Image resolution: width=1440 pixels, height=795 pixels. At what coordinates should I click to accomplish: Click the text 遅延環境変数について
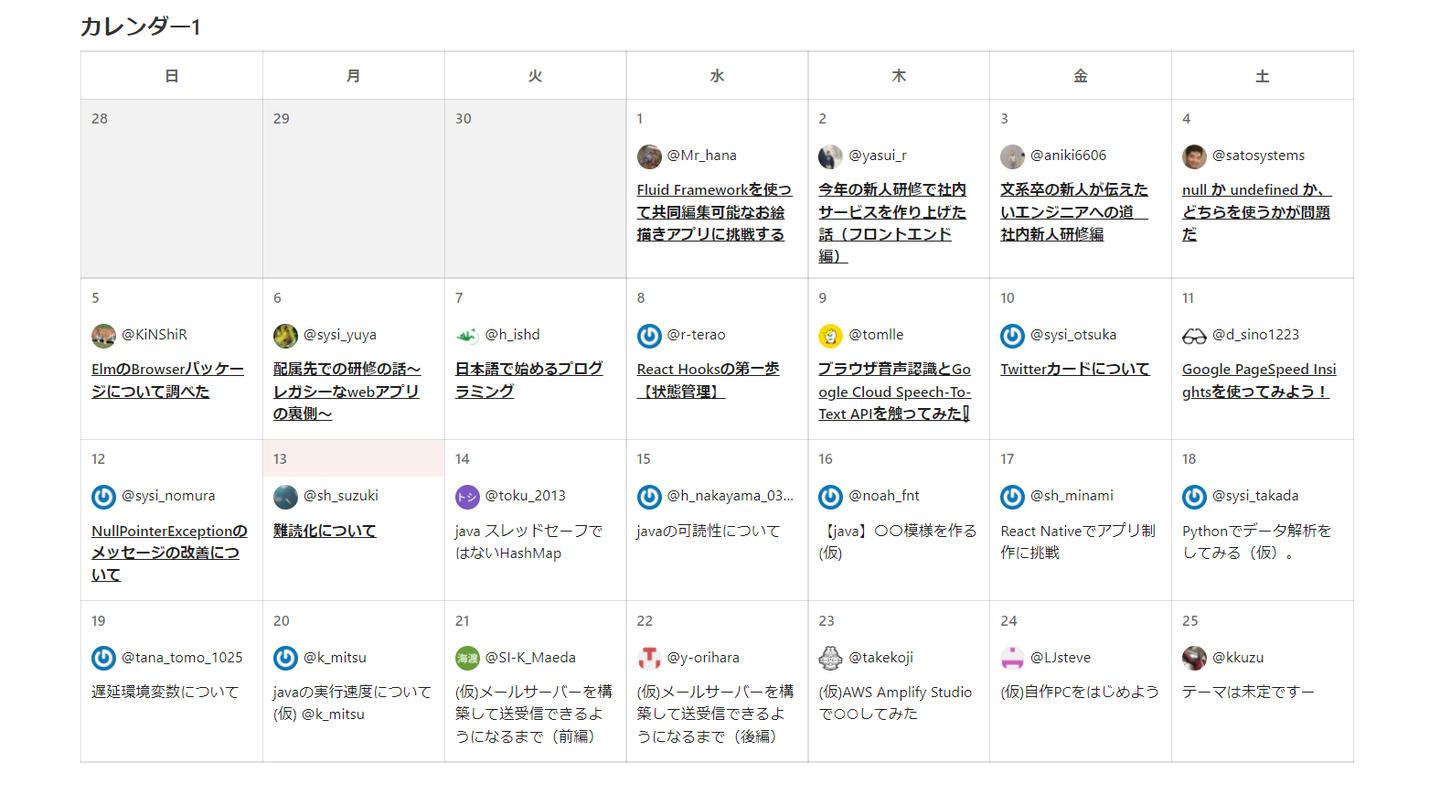click(x=165, y=692)
